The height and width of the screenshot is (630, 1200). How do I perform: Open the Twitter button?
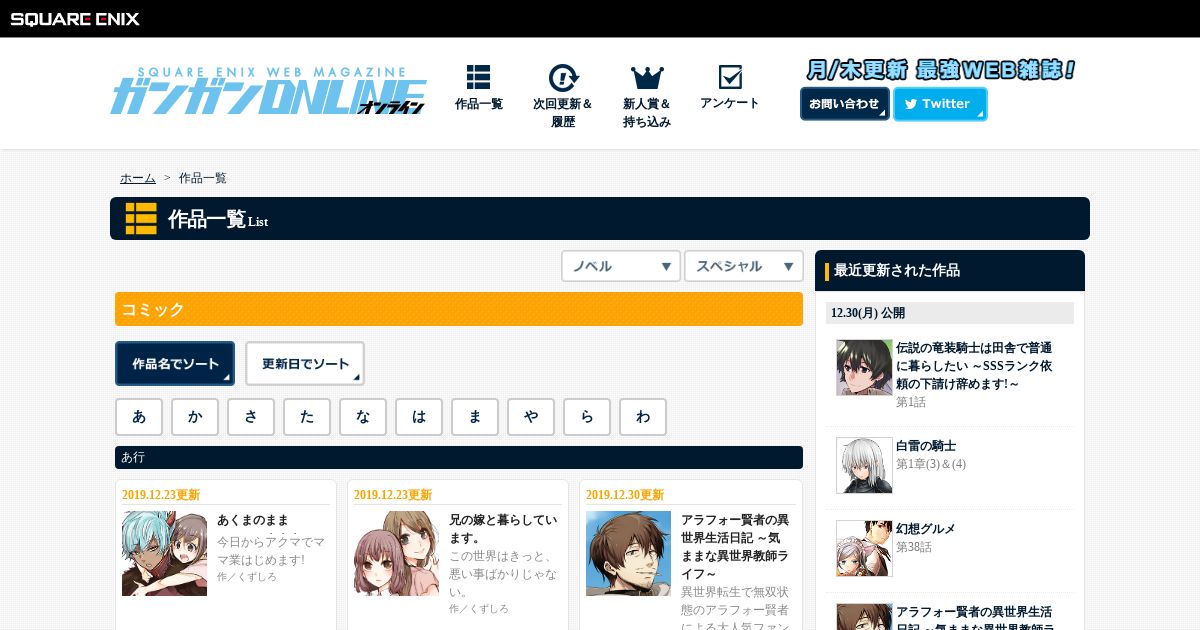click(940, 104)
